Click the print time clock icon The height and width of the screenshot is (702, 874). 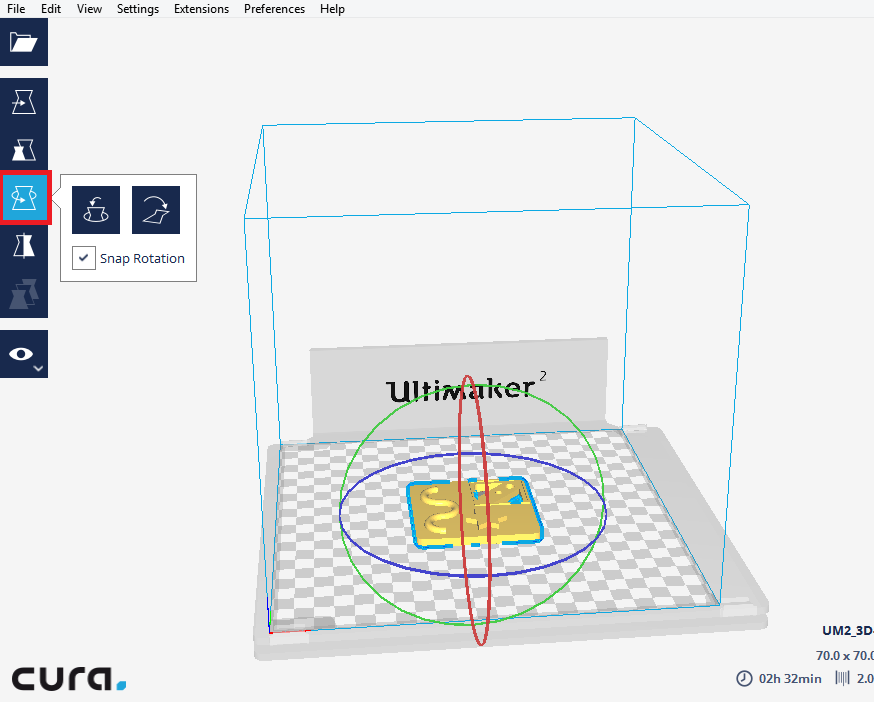(744, 679)
